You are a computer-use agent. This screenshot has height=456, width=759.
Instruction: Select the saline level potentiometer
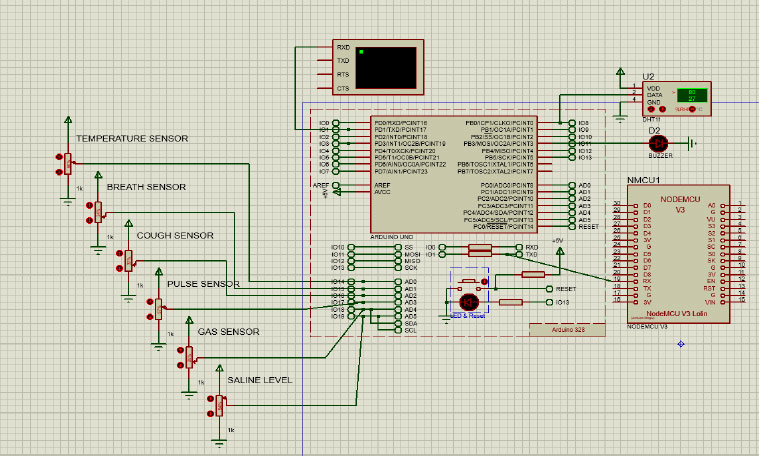220,404
